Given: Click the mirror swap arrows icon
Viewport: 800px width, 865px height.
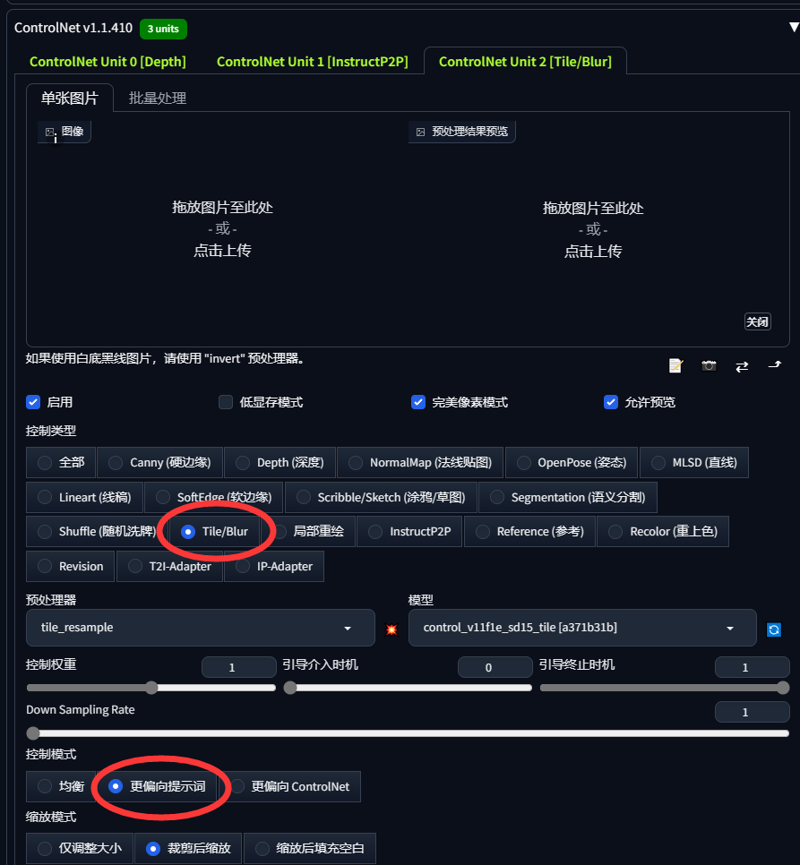Looking at the screenshot, I should (x=742, y=366).
